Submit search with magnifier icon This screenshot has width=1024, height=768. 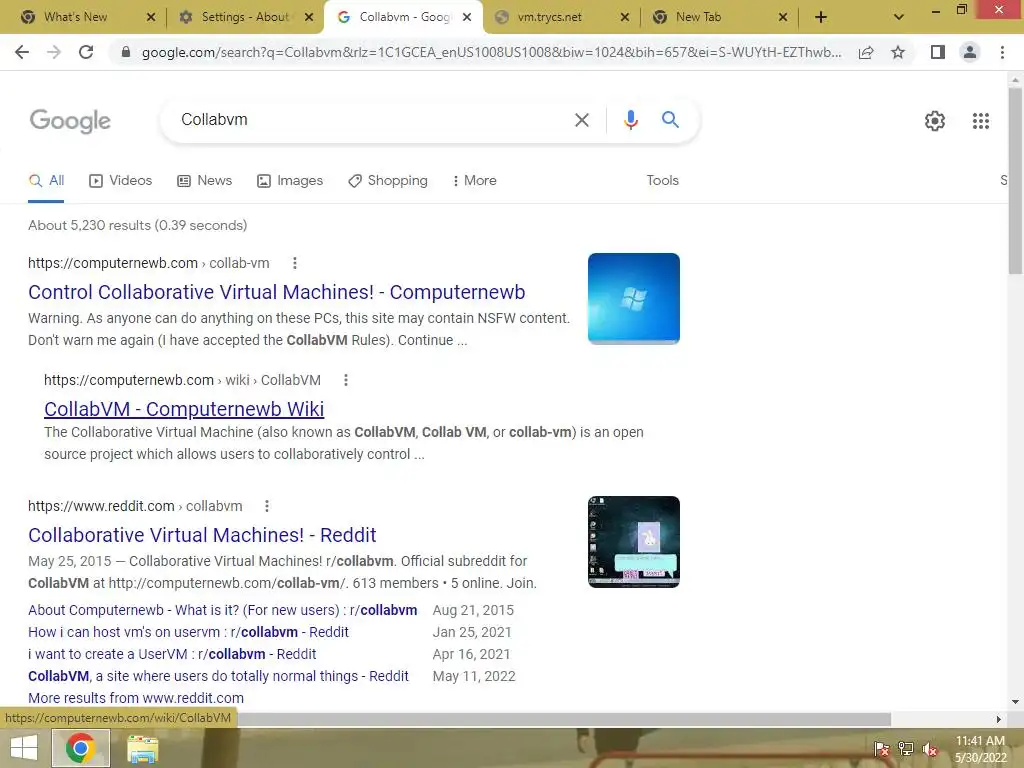670,120
